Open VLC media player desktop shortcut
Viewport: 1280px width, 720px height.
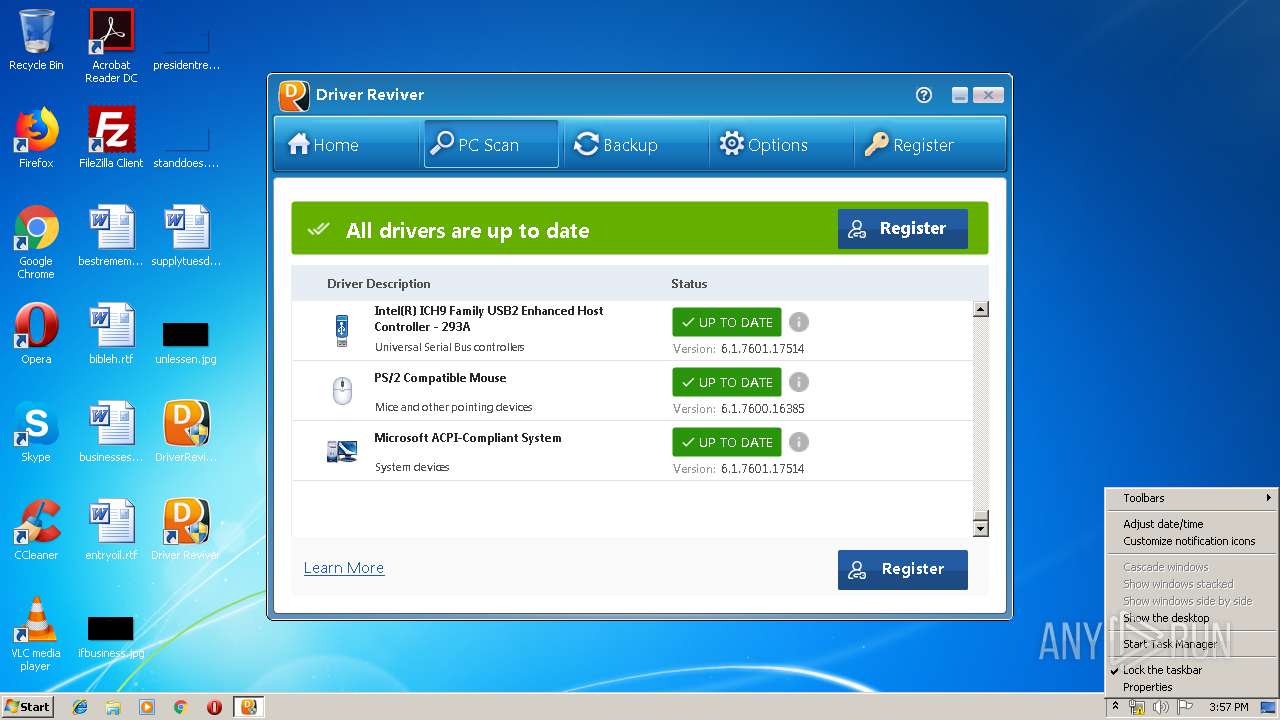pos(36,634)
